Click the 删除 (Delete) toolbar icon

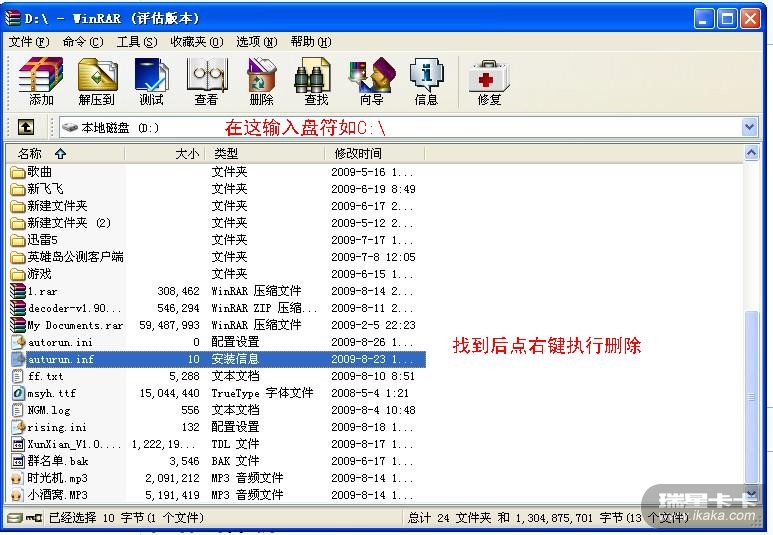click(x=261, y=81)
